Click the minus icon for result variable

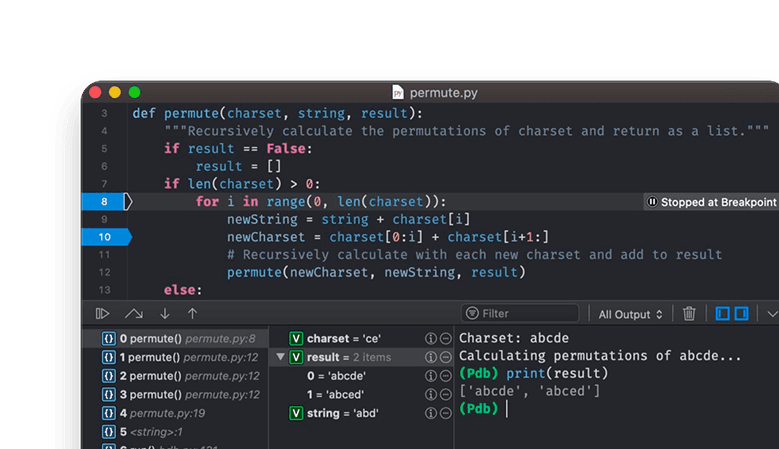446,357
